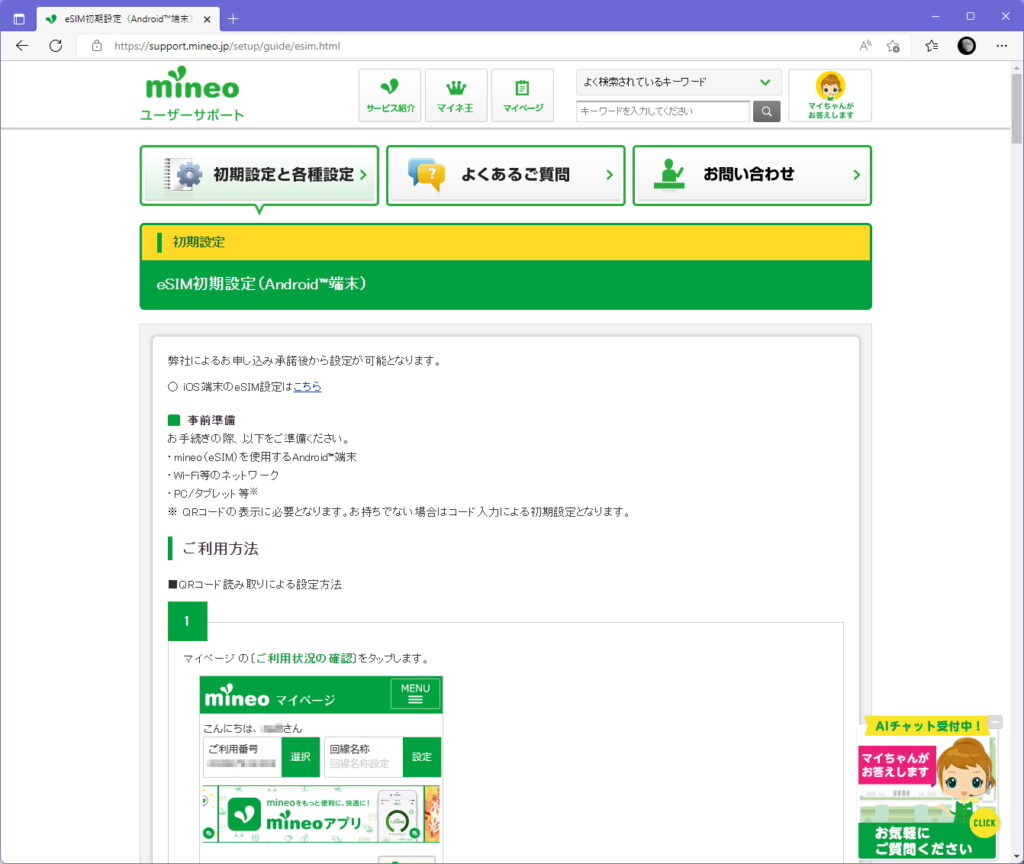Screen dimensions: 1024x864
Task: Follow the こちら link for iOS eSIM setup
Action: (307, 387)
